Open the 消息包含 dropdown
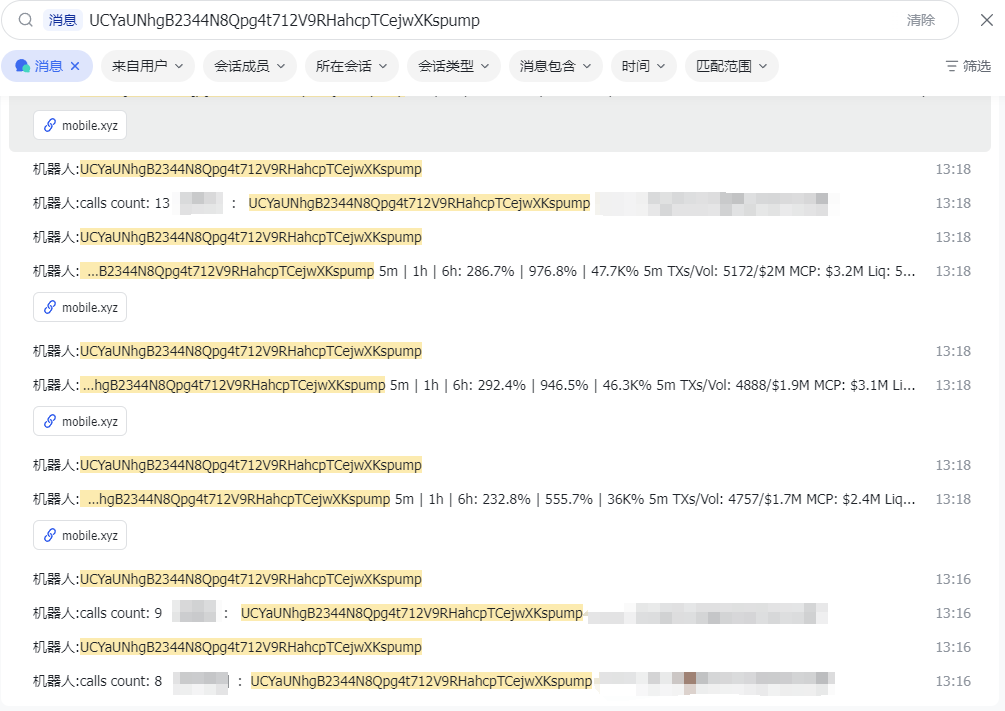Viewport: 1005px width, 711px height. (555, 66)
